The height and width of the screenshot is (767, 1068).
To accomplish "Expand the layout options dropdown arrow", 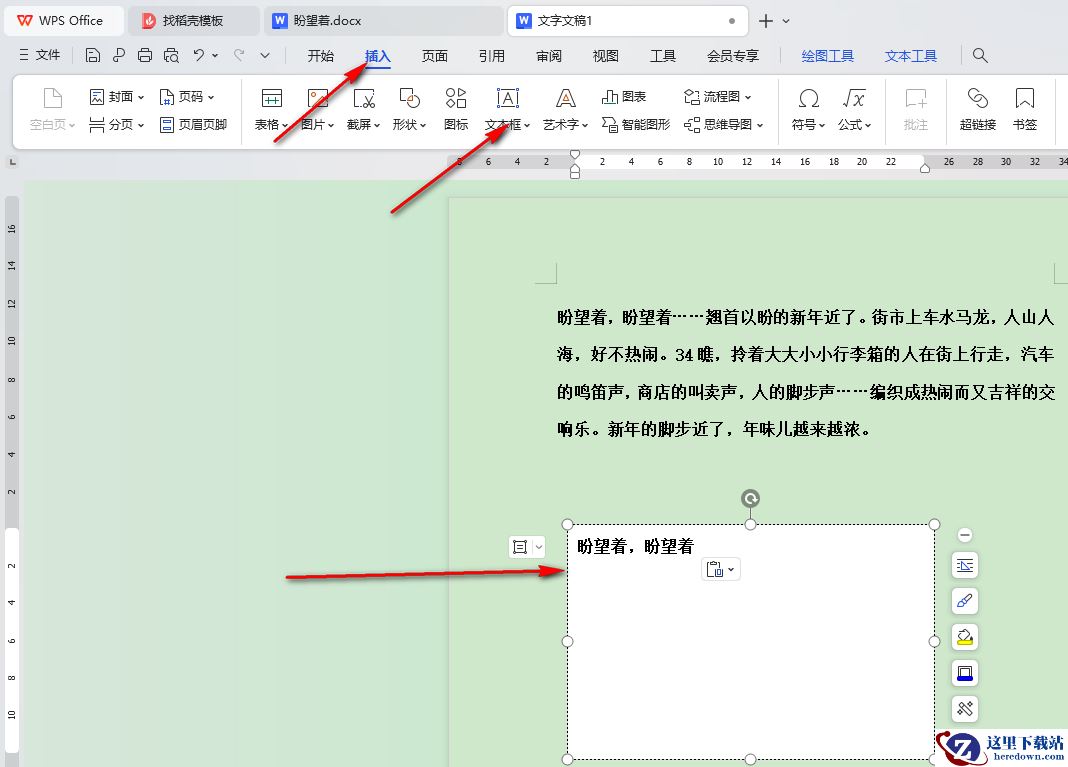I will pyautogui.click(x=539, y=546).
